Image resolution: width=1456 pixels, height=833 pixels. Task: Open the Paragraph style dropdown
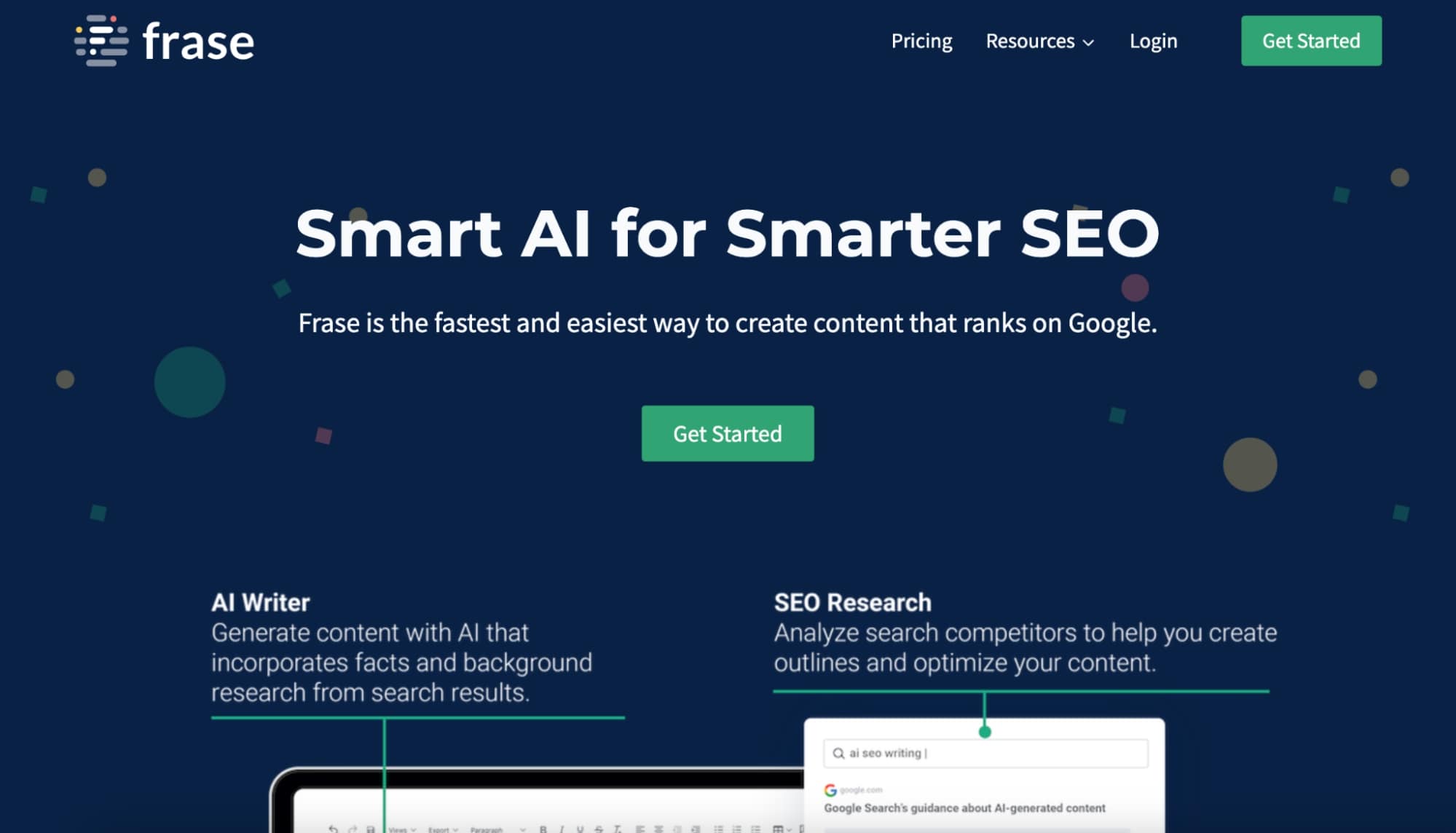(497, 829)
